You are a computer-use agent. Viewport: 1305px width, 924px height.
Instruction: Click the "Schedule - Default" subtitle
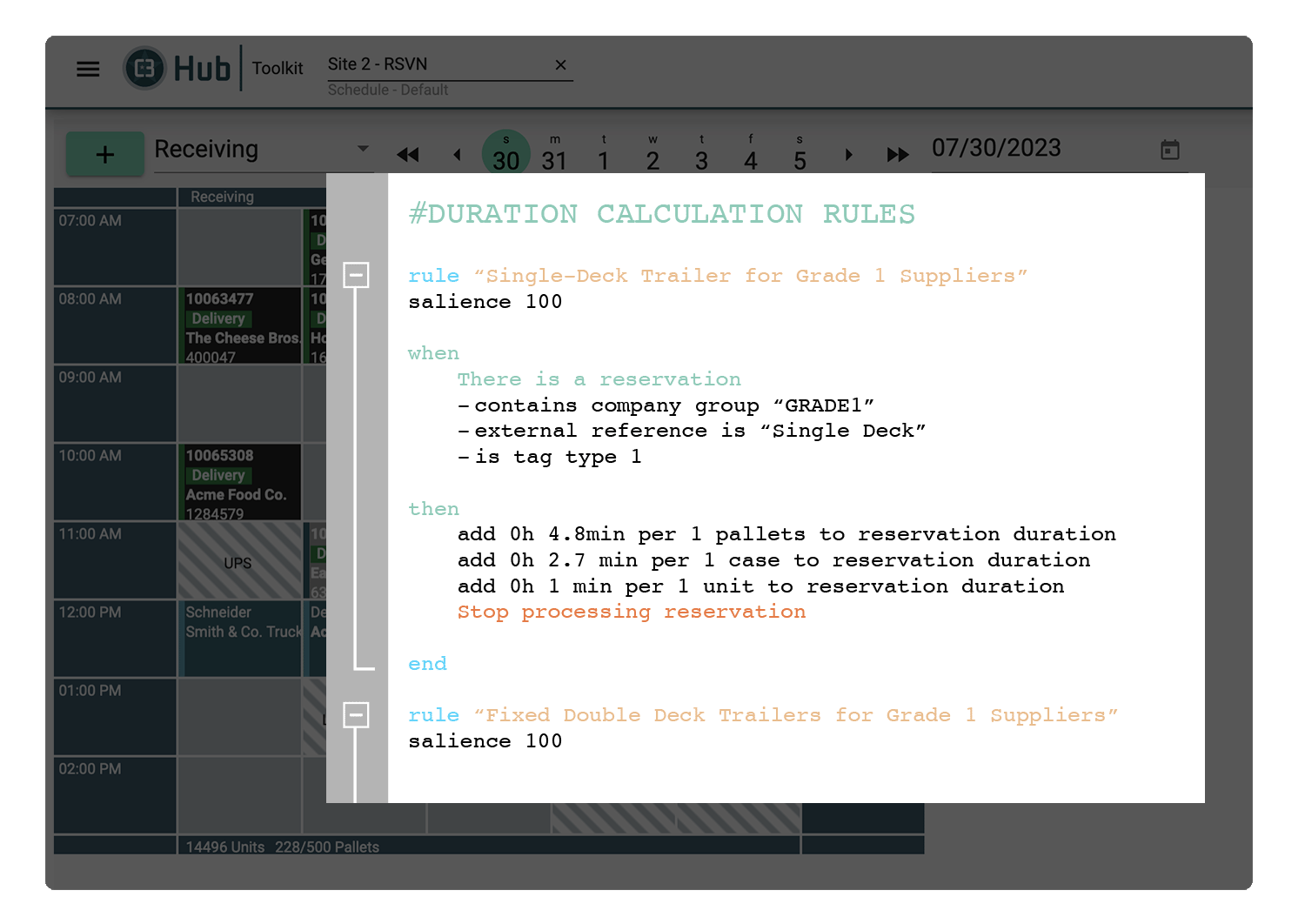(388, 90)
